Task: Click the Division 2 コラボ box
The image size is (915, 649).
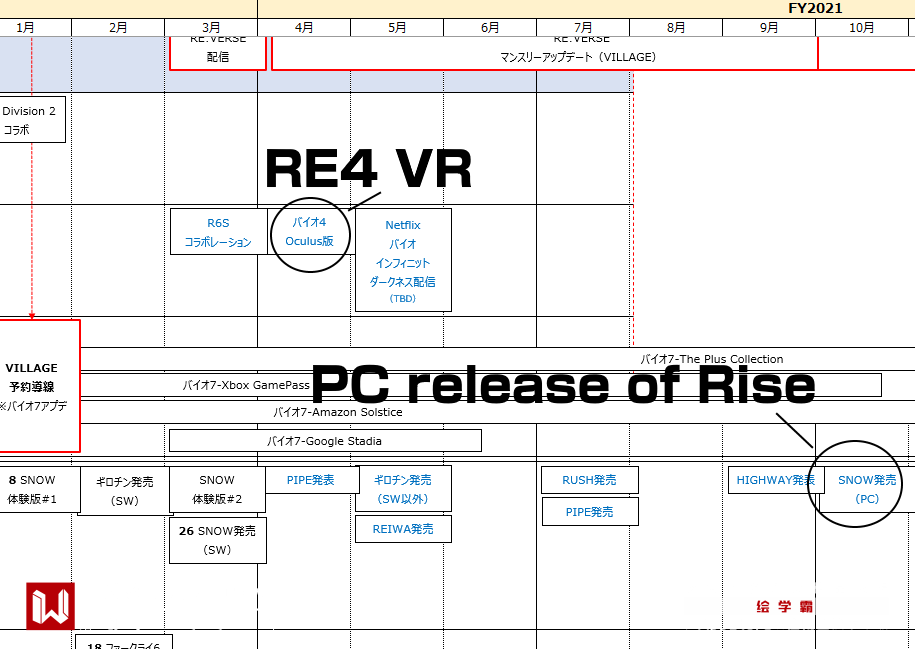Action: [x=32, y=120]
